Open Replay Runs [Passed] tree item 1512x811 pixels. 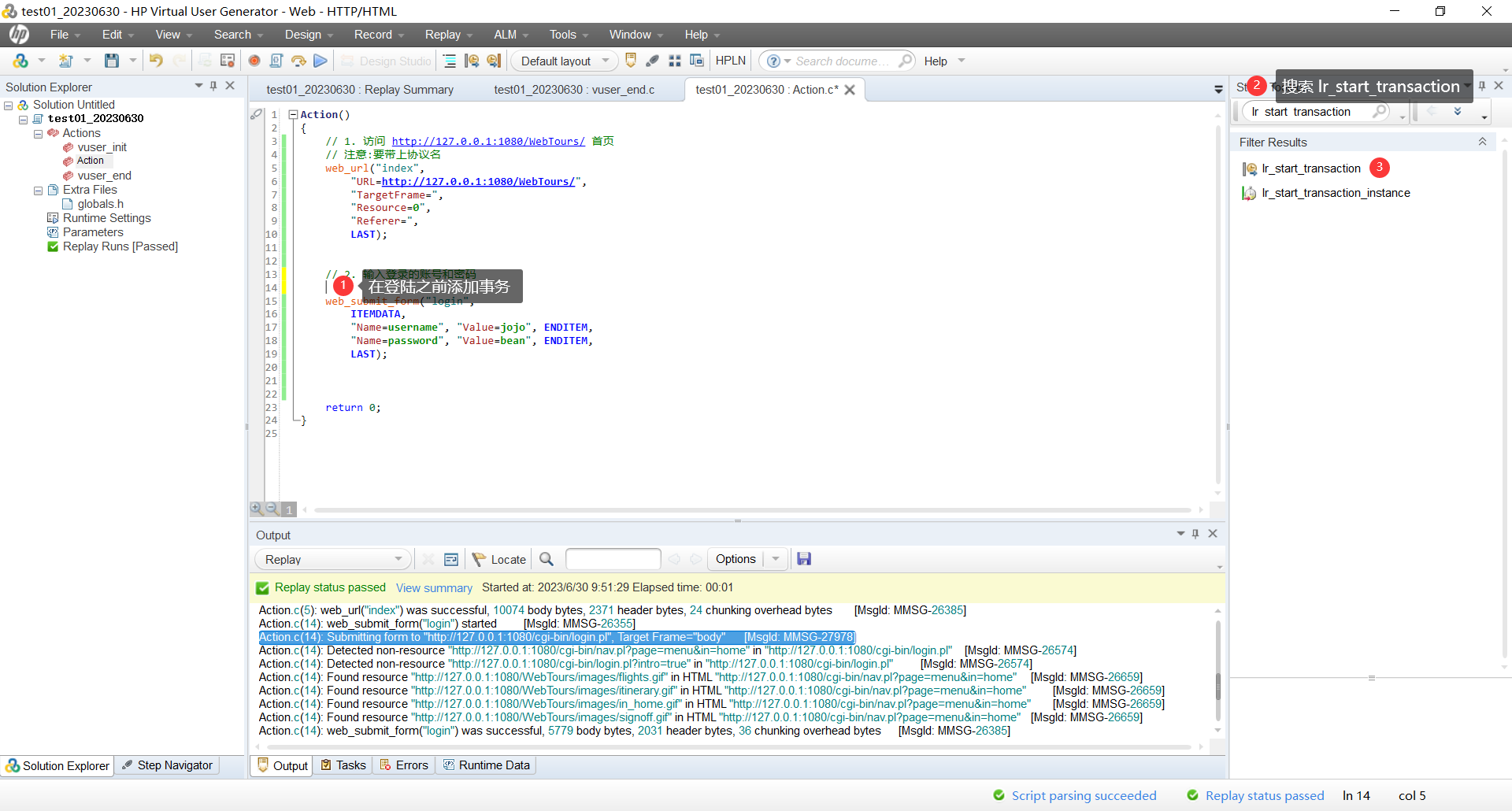[120, 246]
